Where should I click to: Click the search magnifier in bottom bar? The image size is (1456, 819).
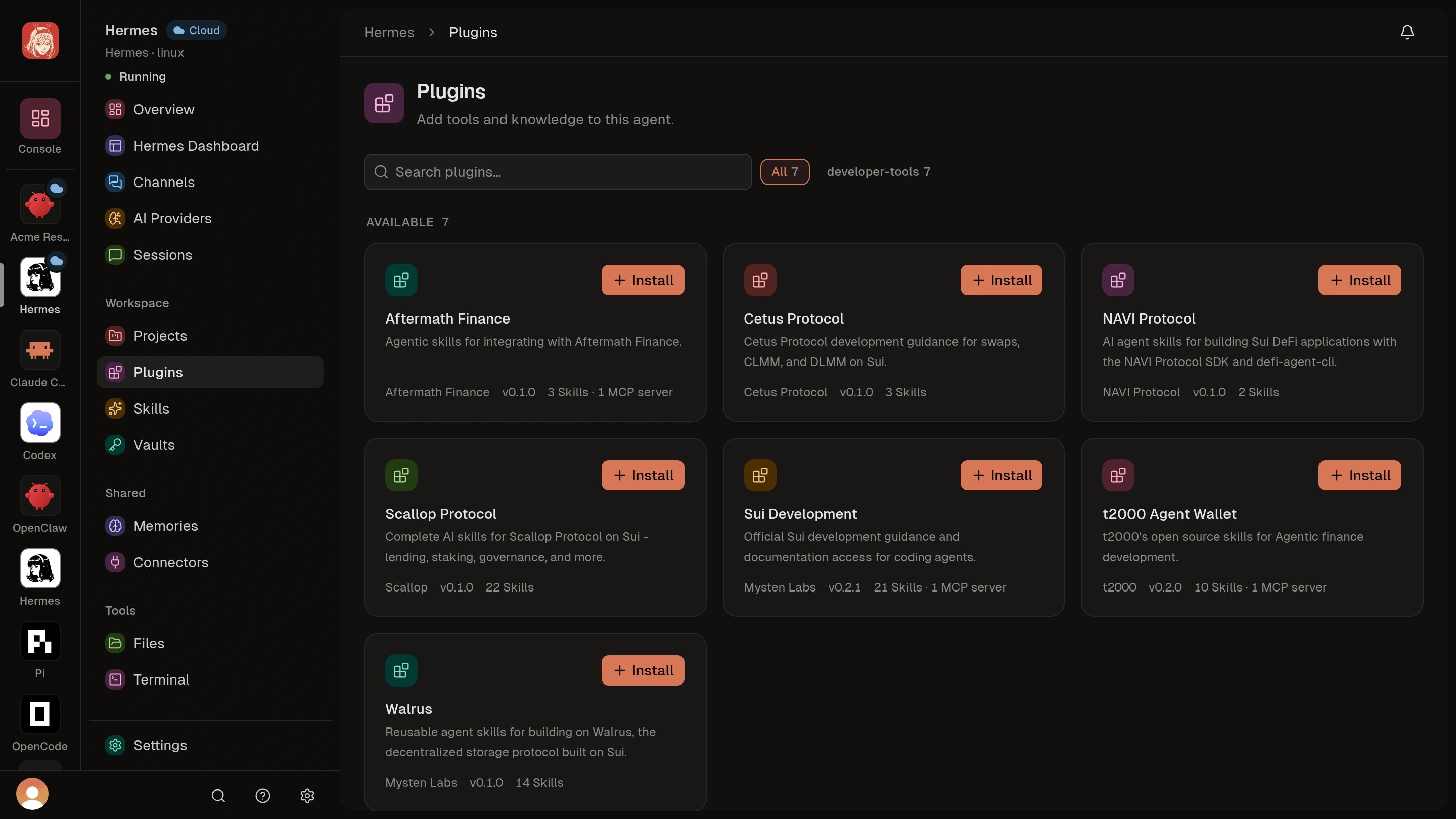(x=218, y=796)
